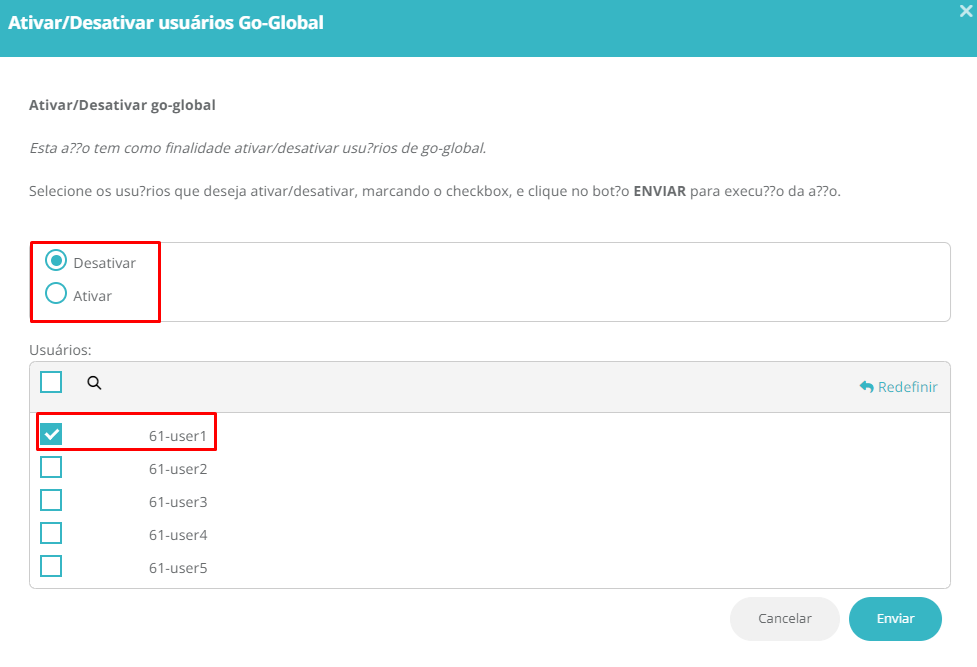Click the Desativar option label

tap(104, 263)
